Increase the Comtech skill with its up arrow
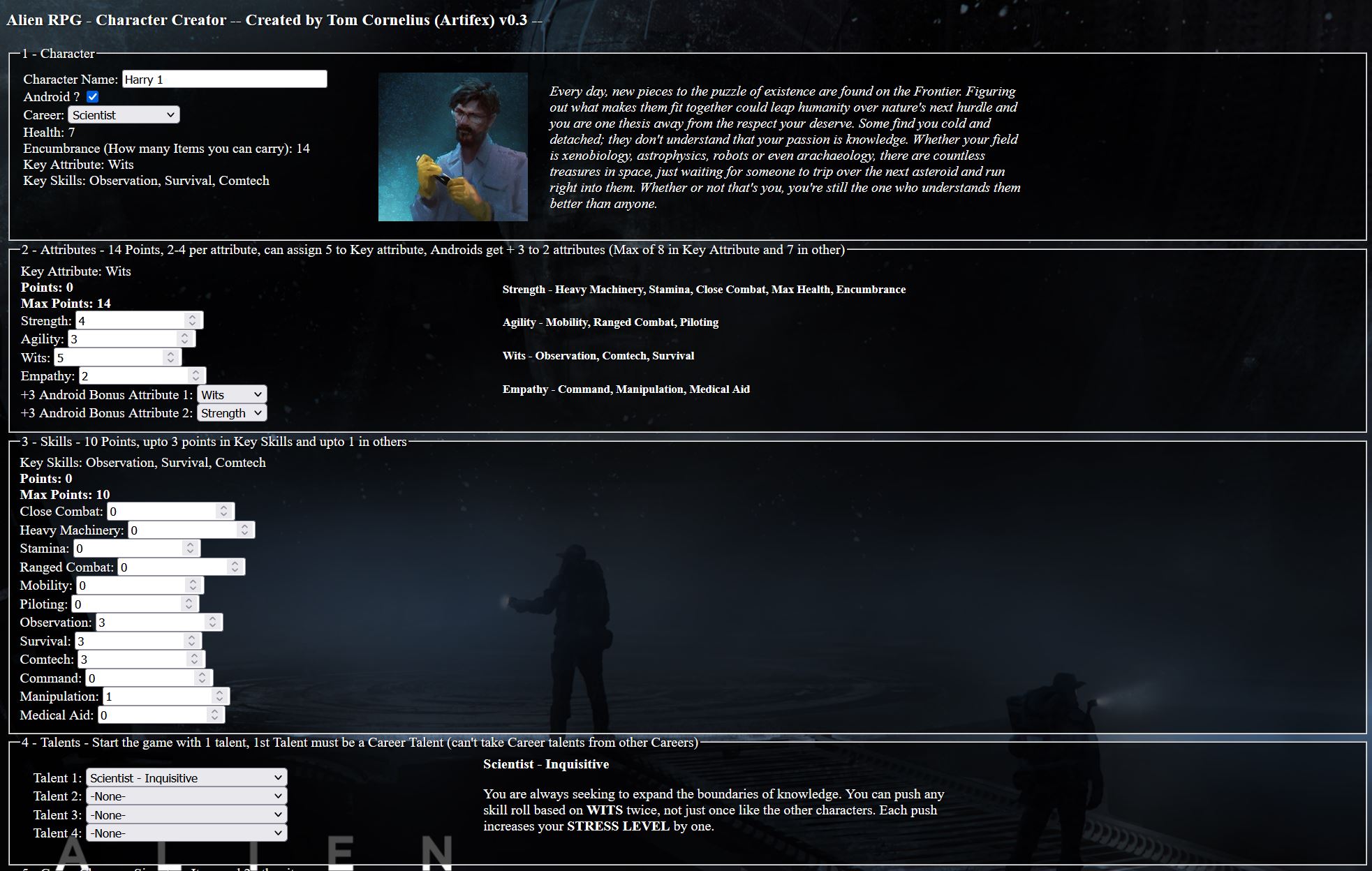 (x=193, y=655)
